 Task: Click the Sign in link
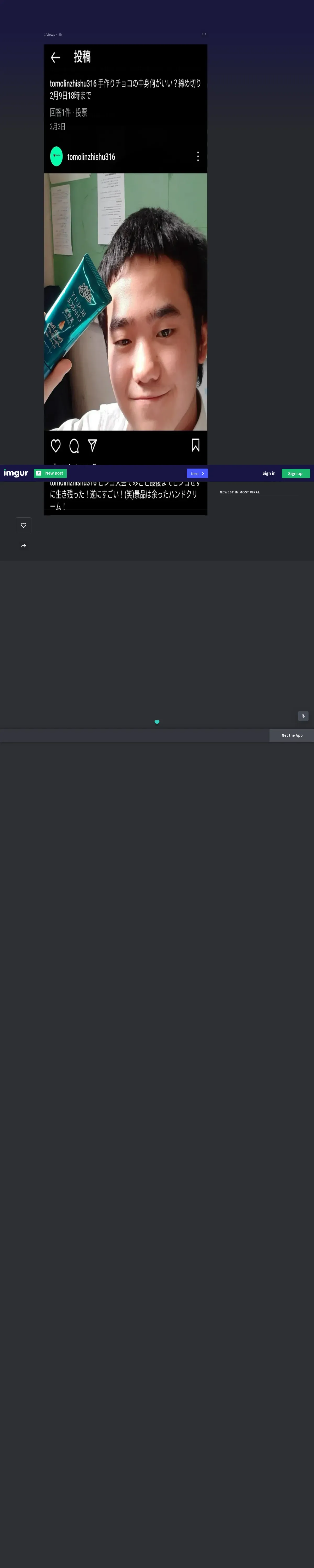coord(269,473)
